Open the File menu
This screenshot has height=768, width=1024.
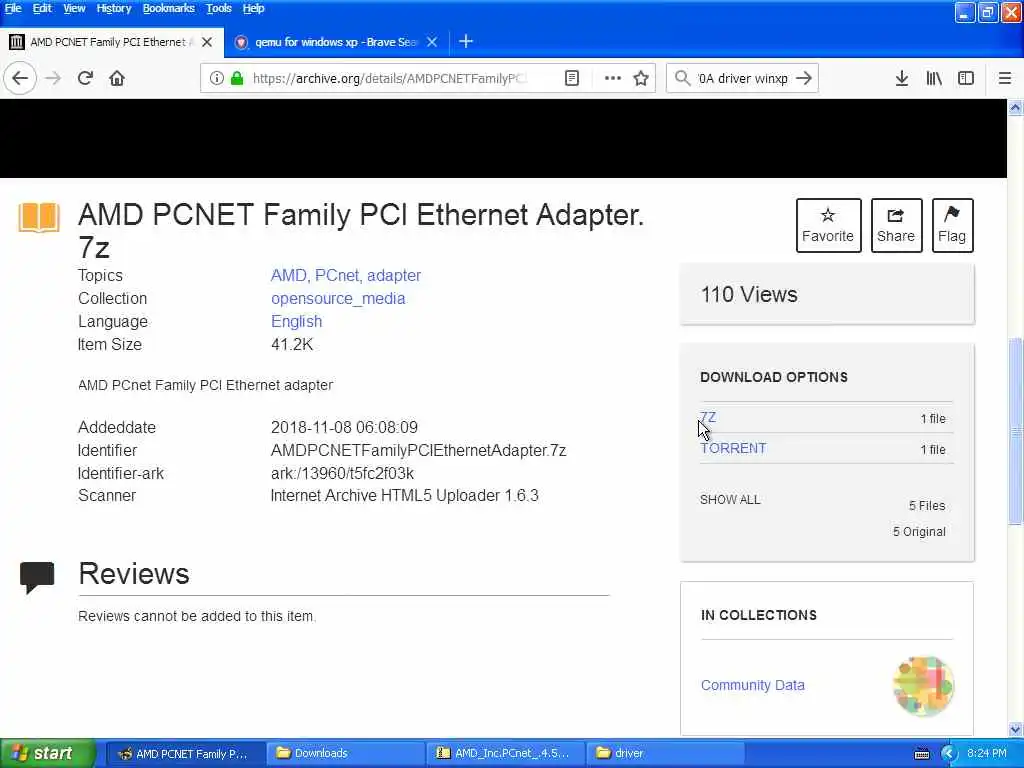13,8
